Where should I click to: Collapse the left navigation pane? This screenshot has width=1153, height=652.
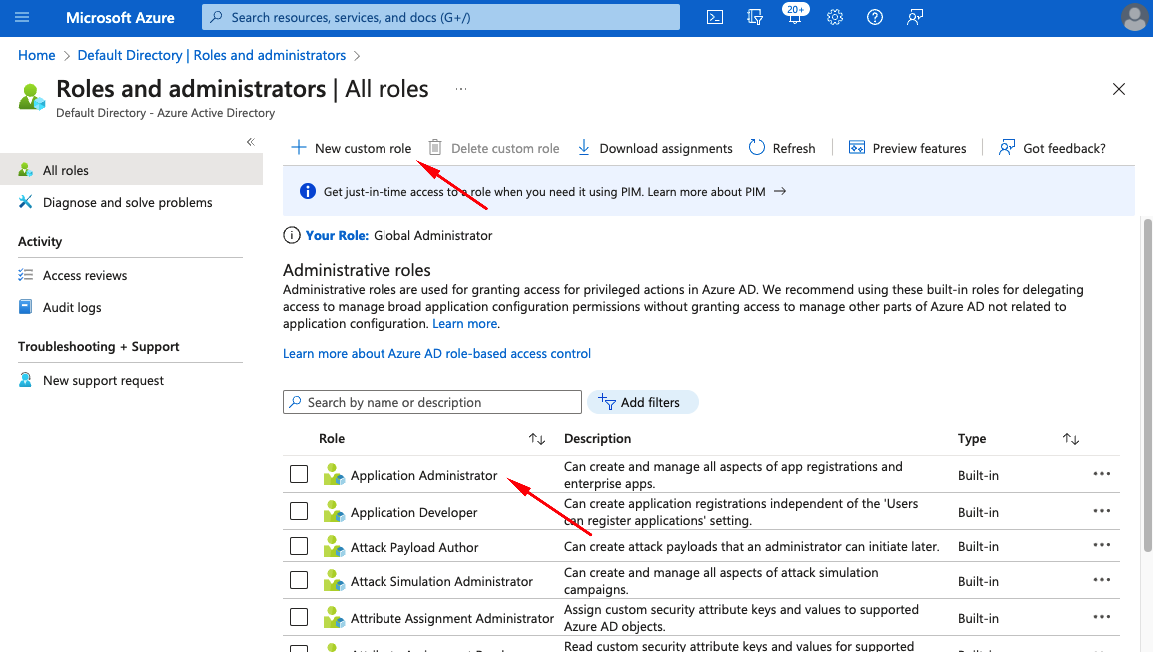pyautogui.click(x=251, y=142)
